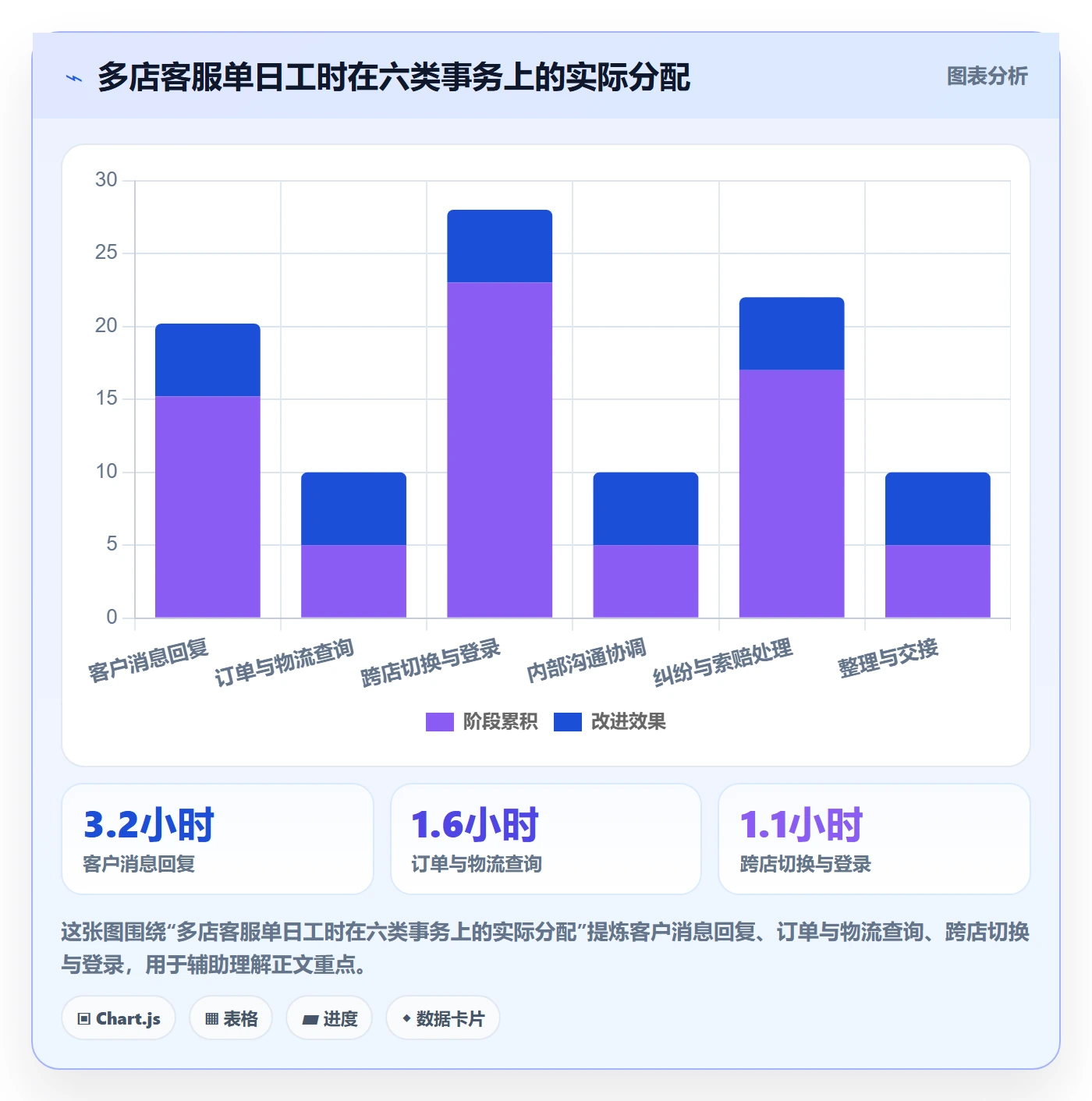The height and width of the screenshot is (1101, 1092).
Task: Click the 阶段累积 legend label
Action: pos(500,722)
